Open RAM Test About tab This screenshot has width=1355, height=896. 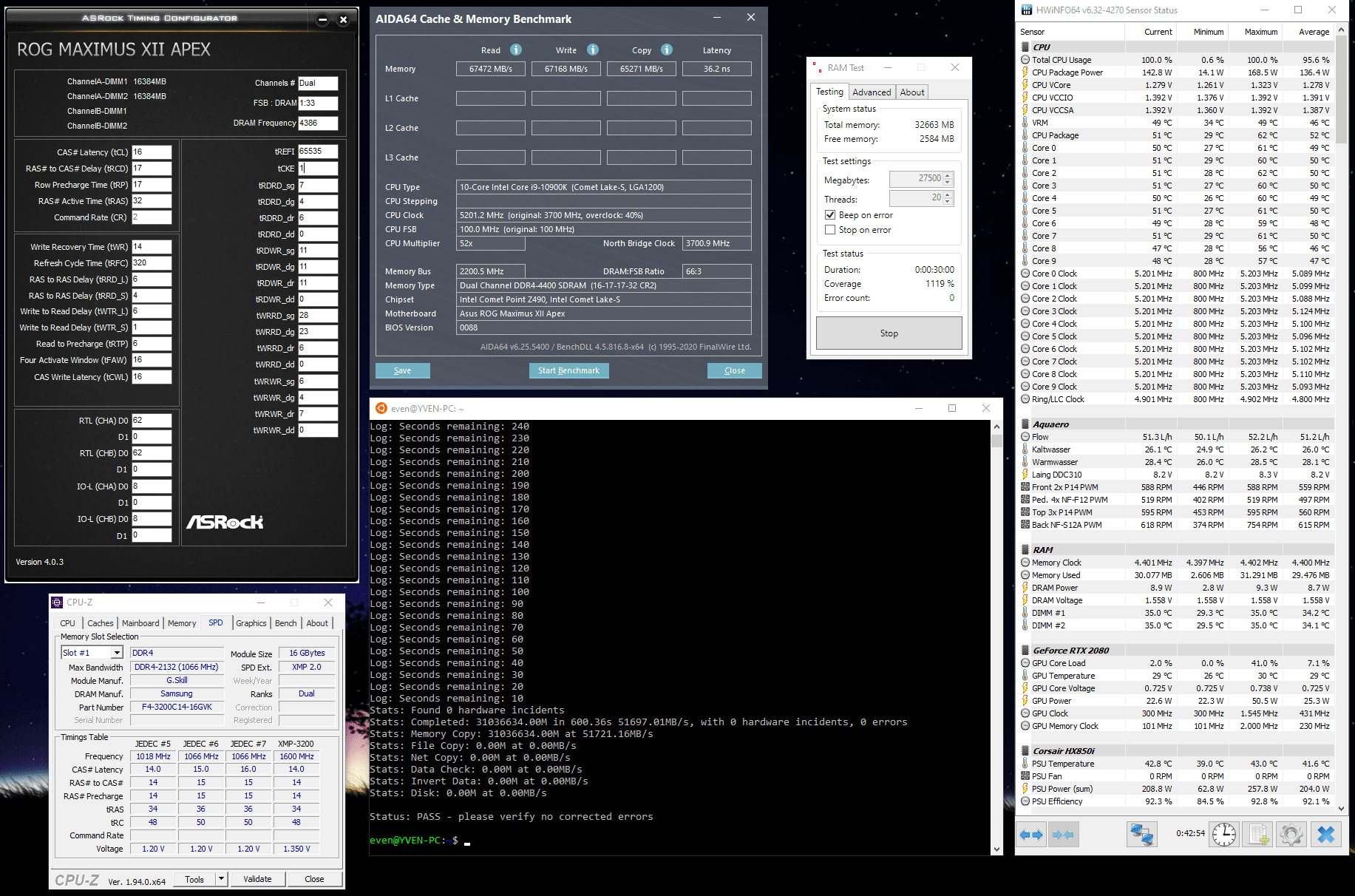912,92
